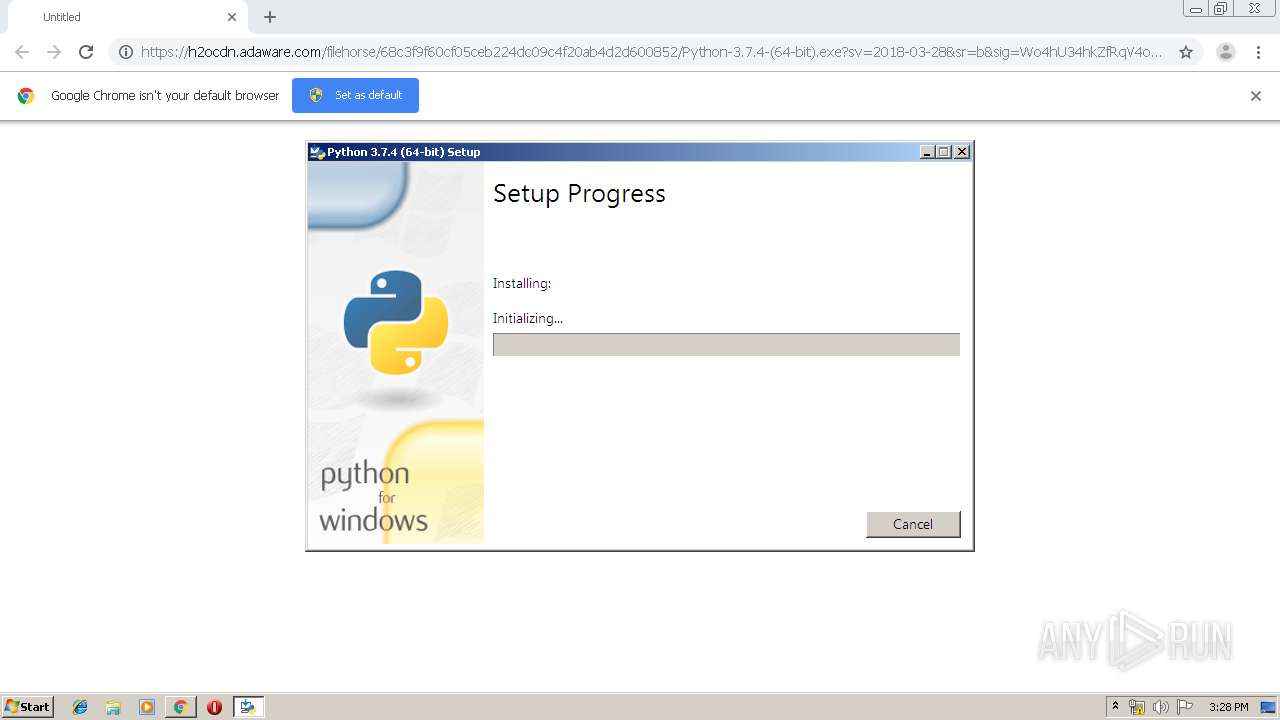Click the clock showing 3:28 PM
This screenshot has width=1280, height=720.
coord(1228,707)
